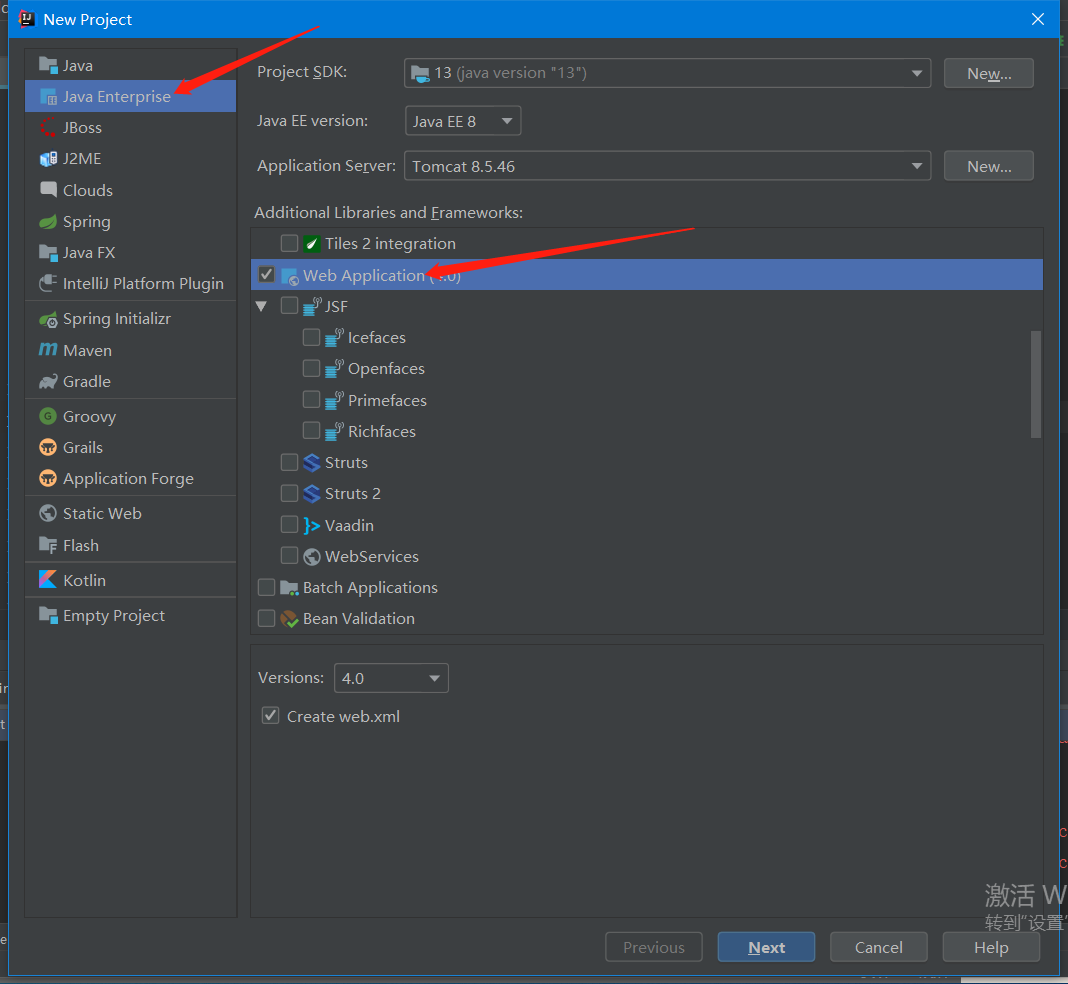This screenshot has height=984, width=1068.
Task: Click the Cancel button
Action: point(879,947)
